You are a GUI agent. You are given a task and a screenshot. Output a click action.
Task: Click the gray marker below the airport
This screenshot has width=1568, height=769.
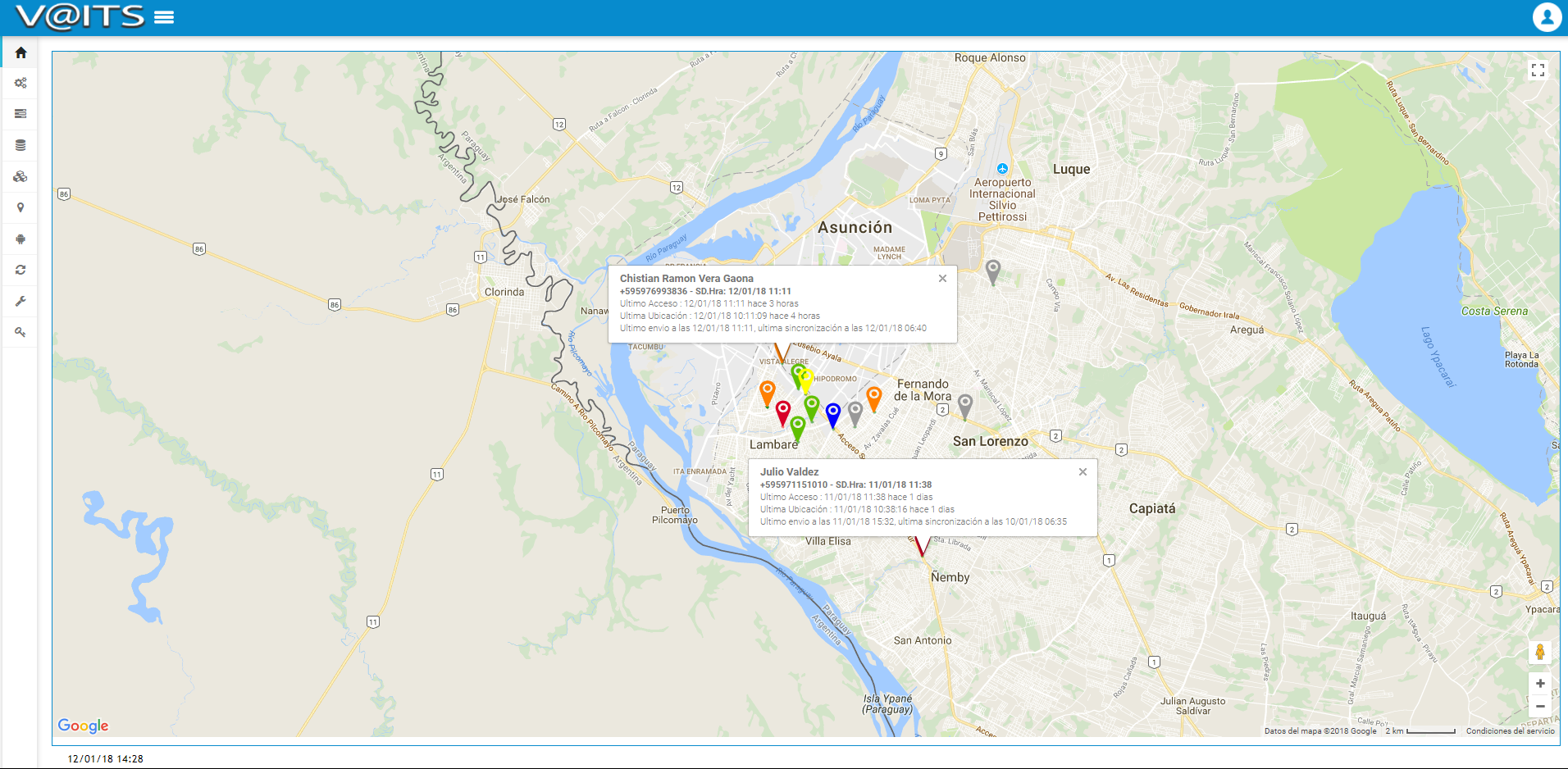pos(993,271)
